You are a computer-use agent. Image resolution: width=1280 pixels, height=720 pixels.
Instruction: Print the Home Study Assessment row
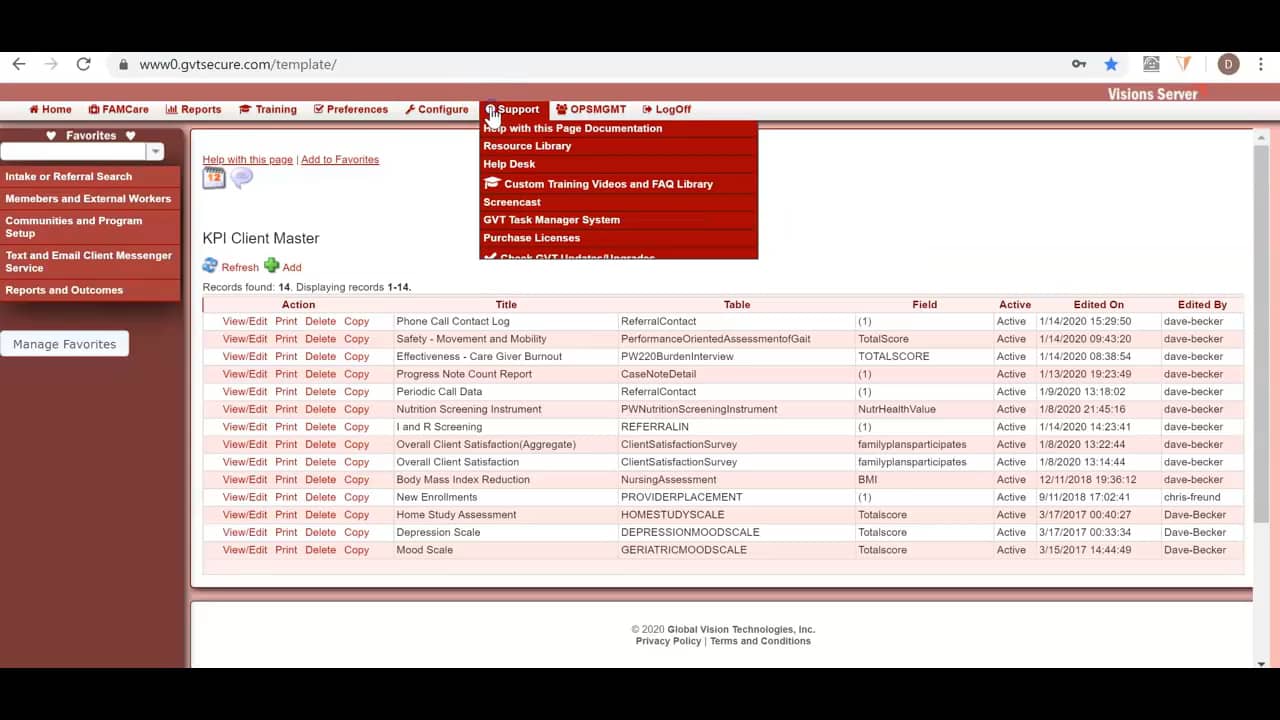286,515
